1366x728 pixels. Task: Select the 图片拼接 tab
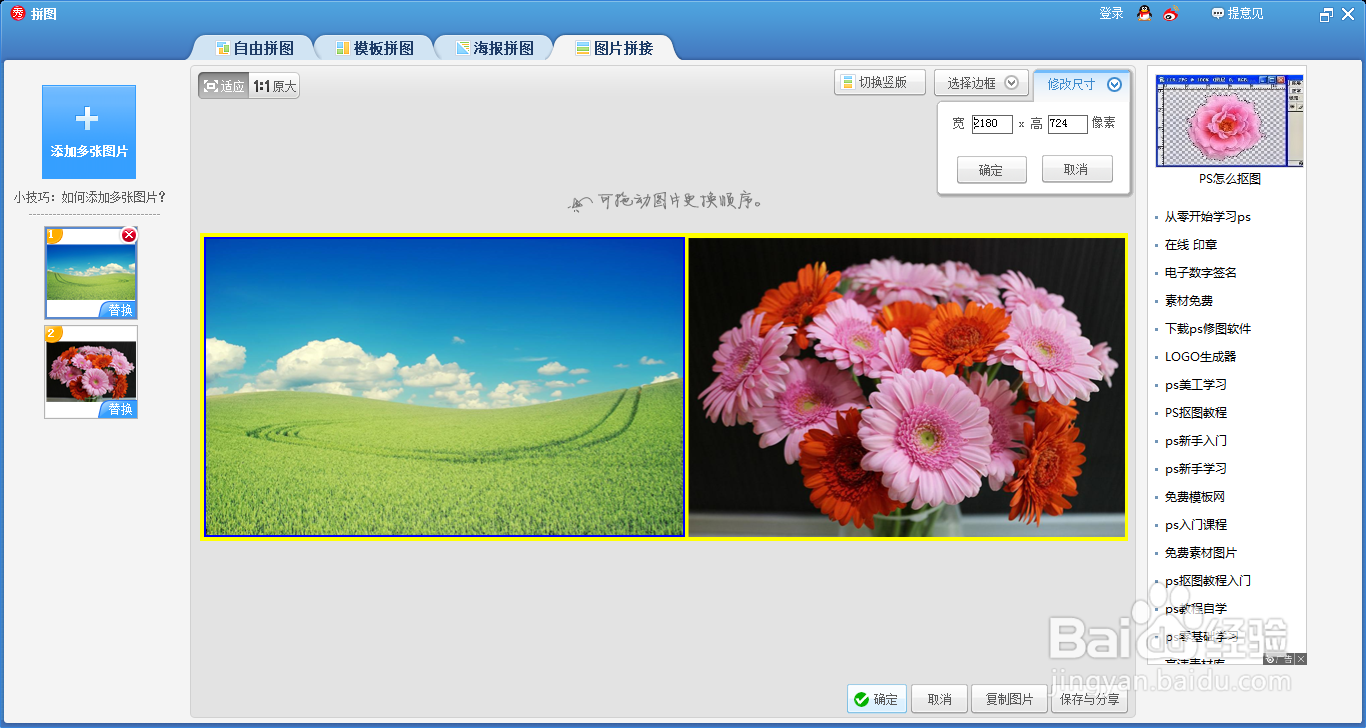tap(614, 48)
